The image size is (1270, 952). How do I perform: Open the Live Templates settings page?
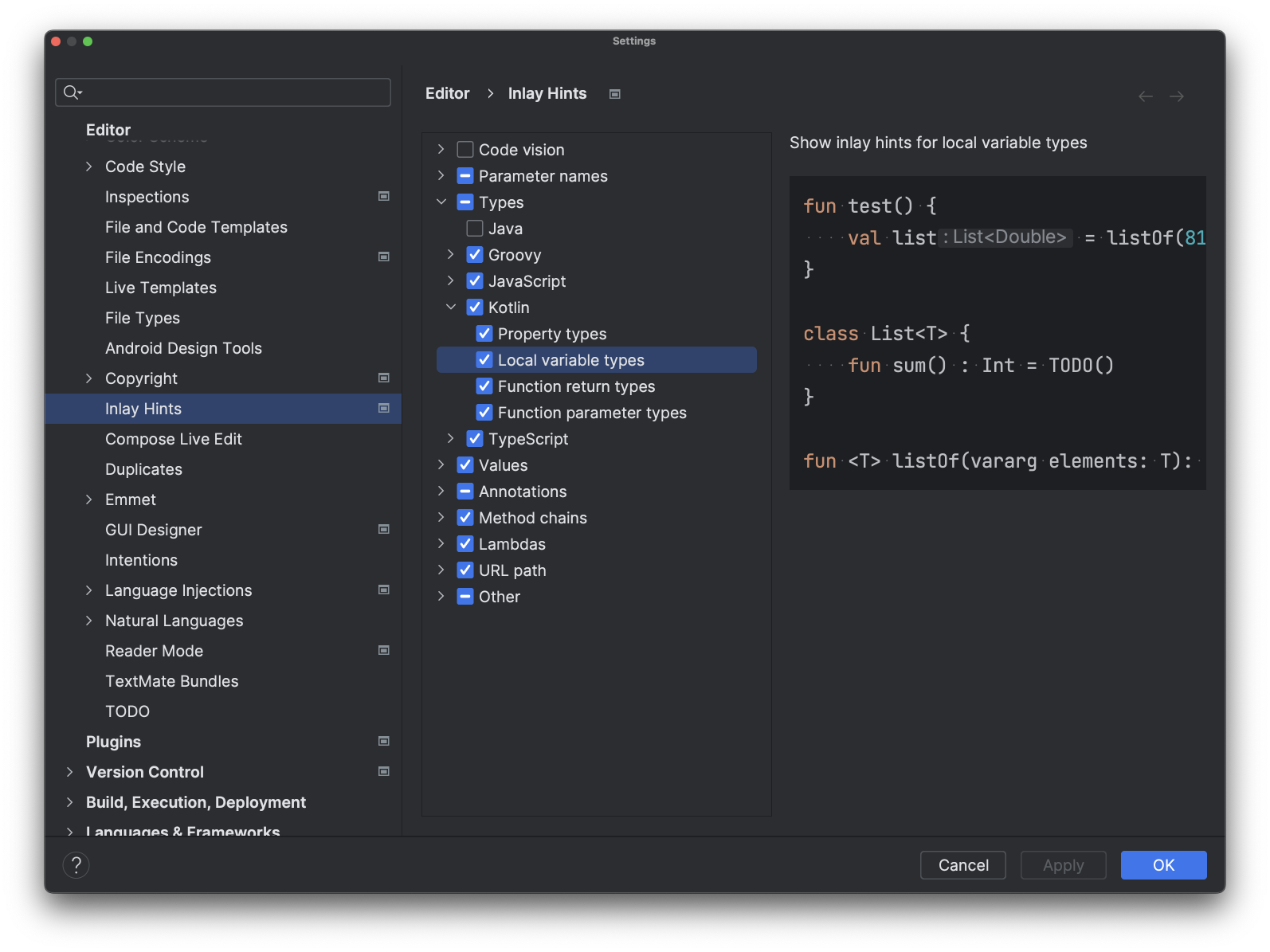[161, 288]
